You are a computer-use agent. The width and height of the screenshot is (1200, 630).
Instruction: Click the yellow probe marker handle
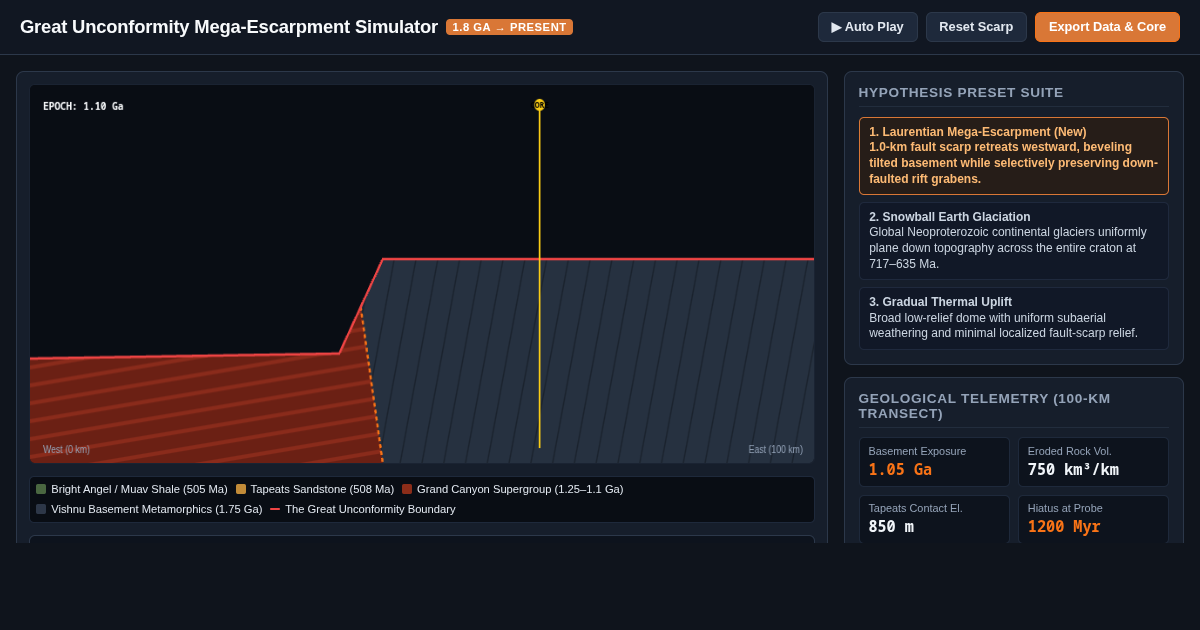(x=539, y=105)
